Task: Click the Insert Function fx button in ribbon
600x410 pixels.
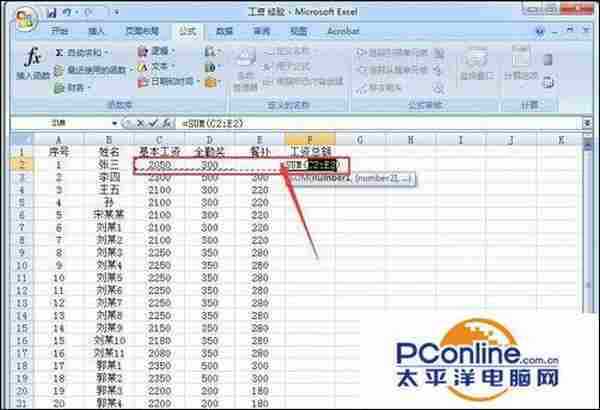Action: tap(33, 63)
